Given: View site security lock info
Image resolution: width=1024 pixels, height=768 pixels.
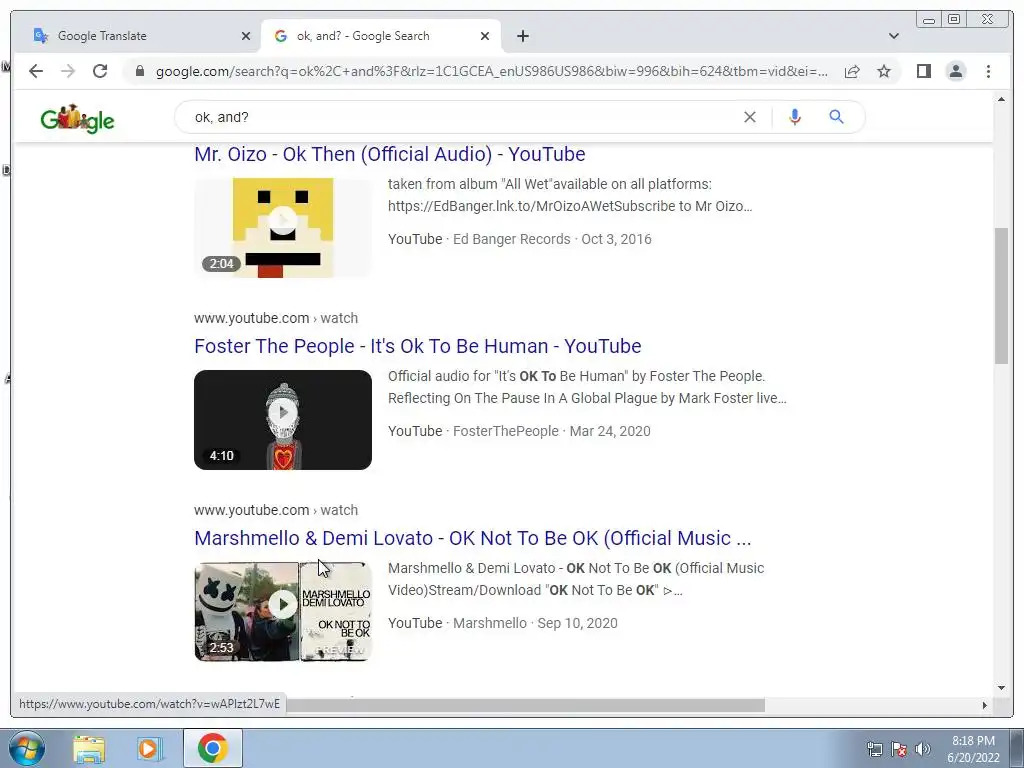Looking at the screenshot, I should [140, 71].
